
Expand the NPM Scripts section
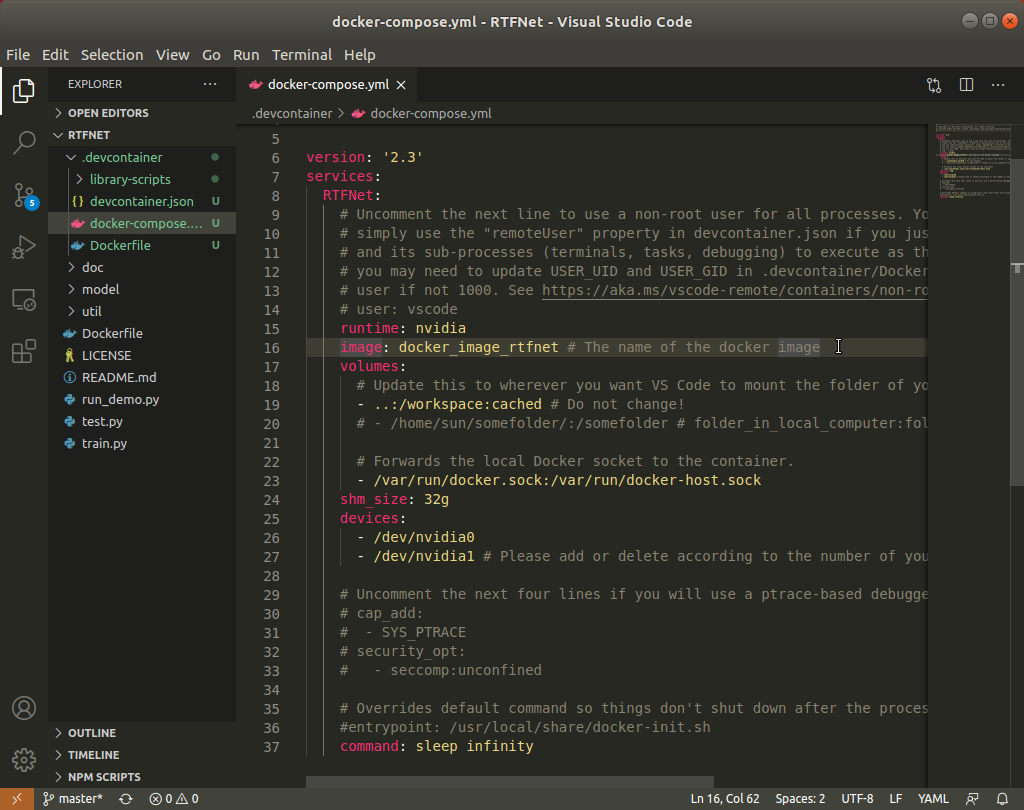click(142, 777)
